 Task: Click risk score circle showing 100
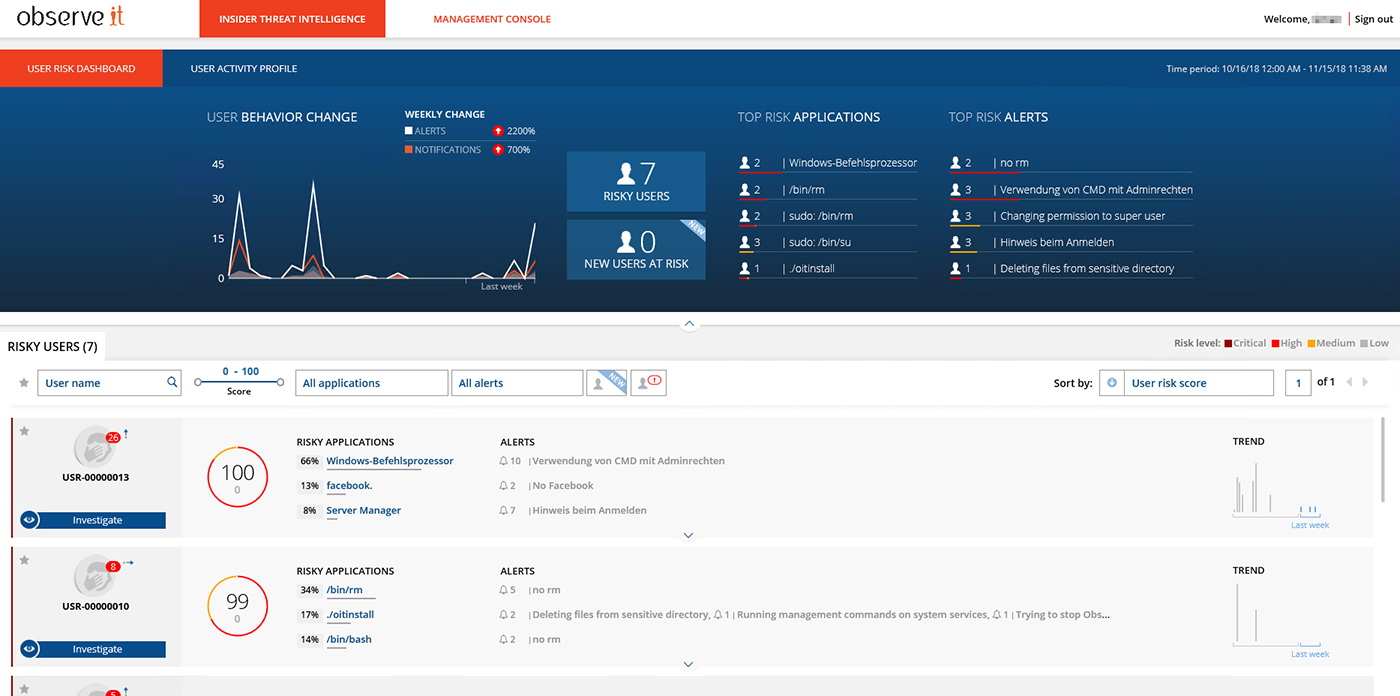(x=237, y=477)
